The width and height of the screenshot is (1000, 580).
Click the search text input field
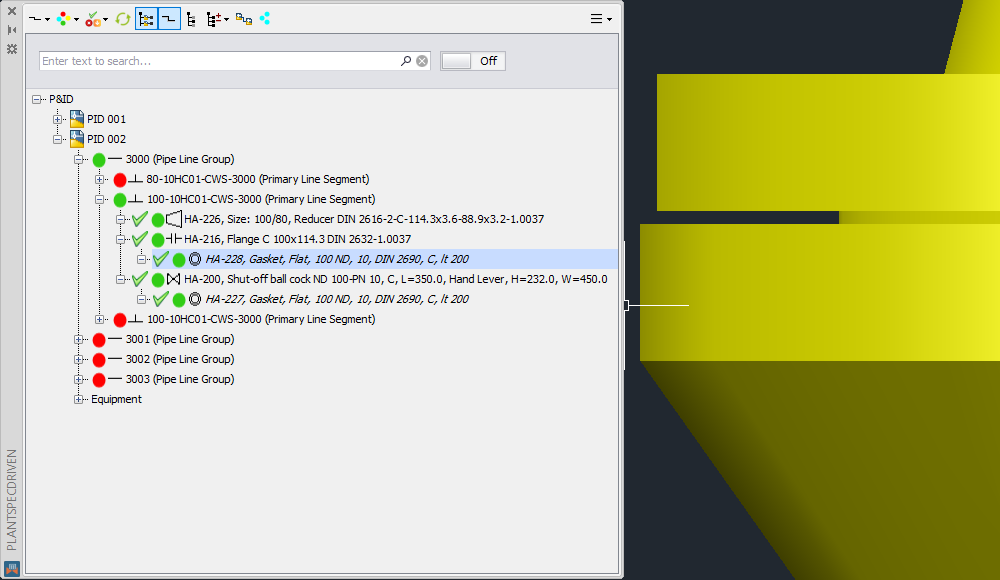tap(218, 61)
